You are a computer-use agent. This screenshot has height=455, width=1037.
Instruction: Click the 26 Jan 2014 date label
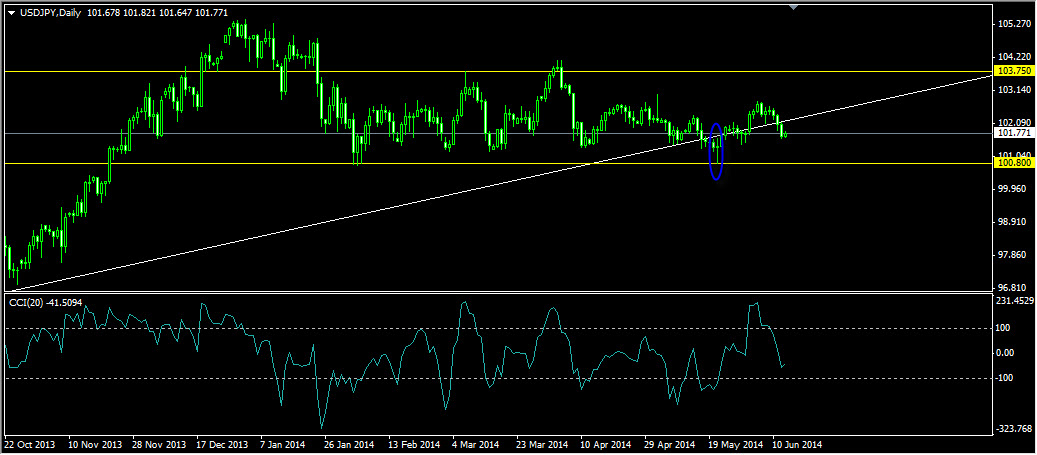coord(351,444)
